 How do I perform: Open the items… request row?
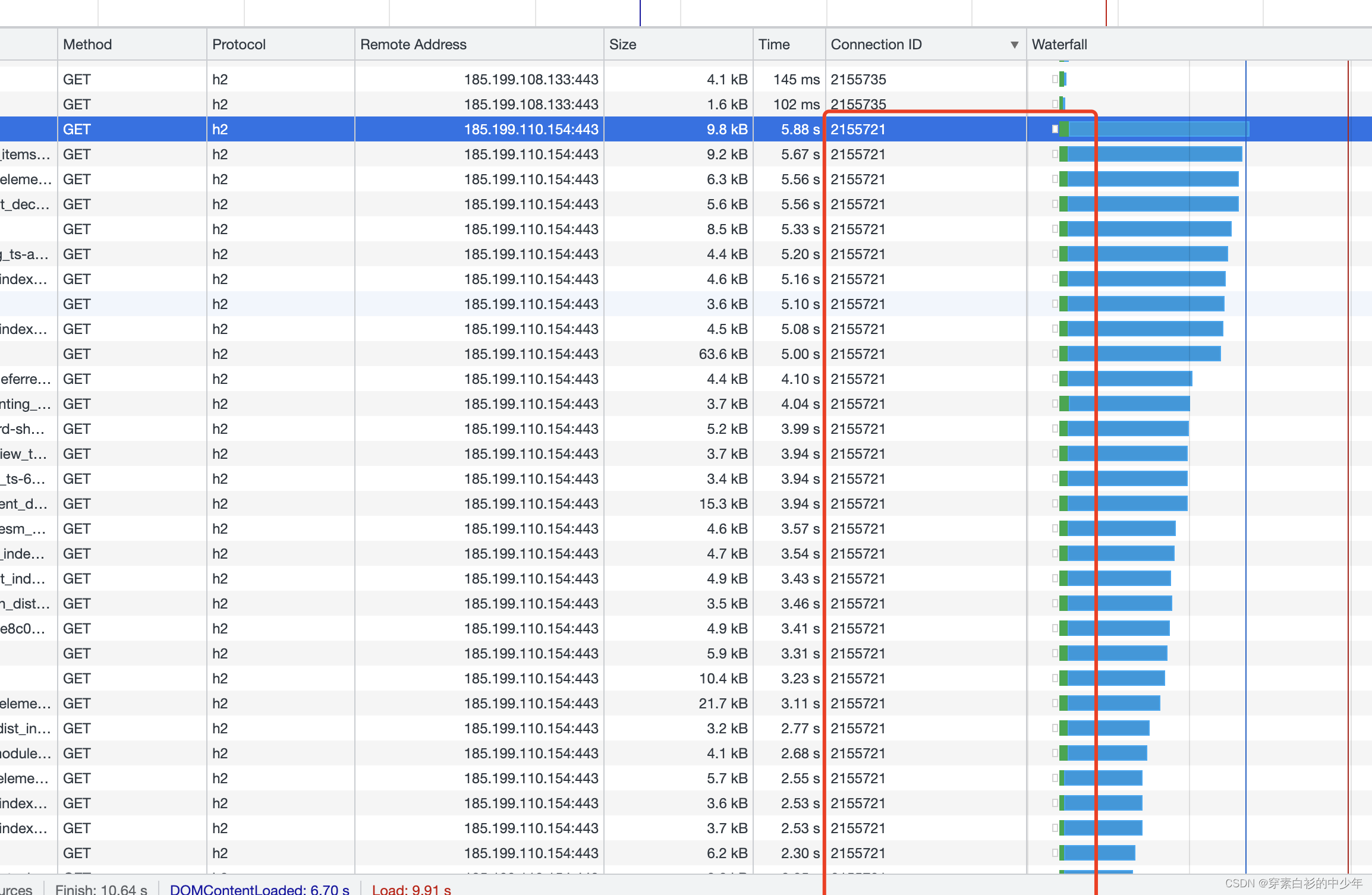pos(25,155)
